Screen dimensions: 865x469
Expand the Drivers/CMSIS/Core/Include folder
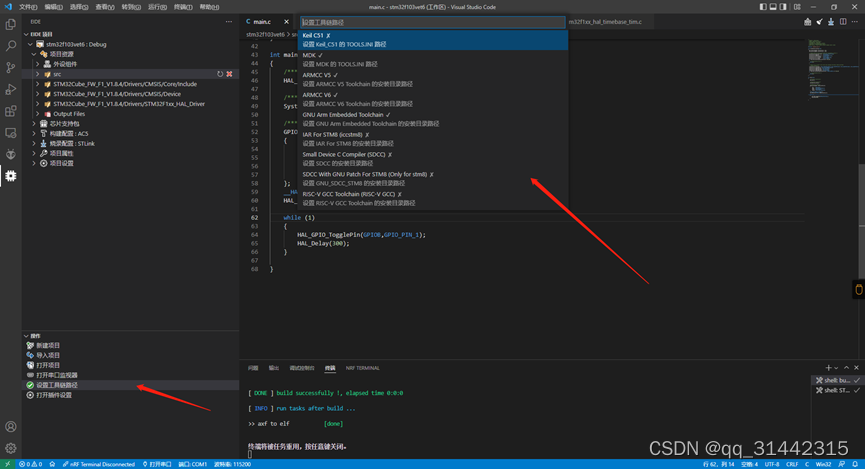click(x=38, y=84)
